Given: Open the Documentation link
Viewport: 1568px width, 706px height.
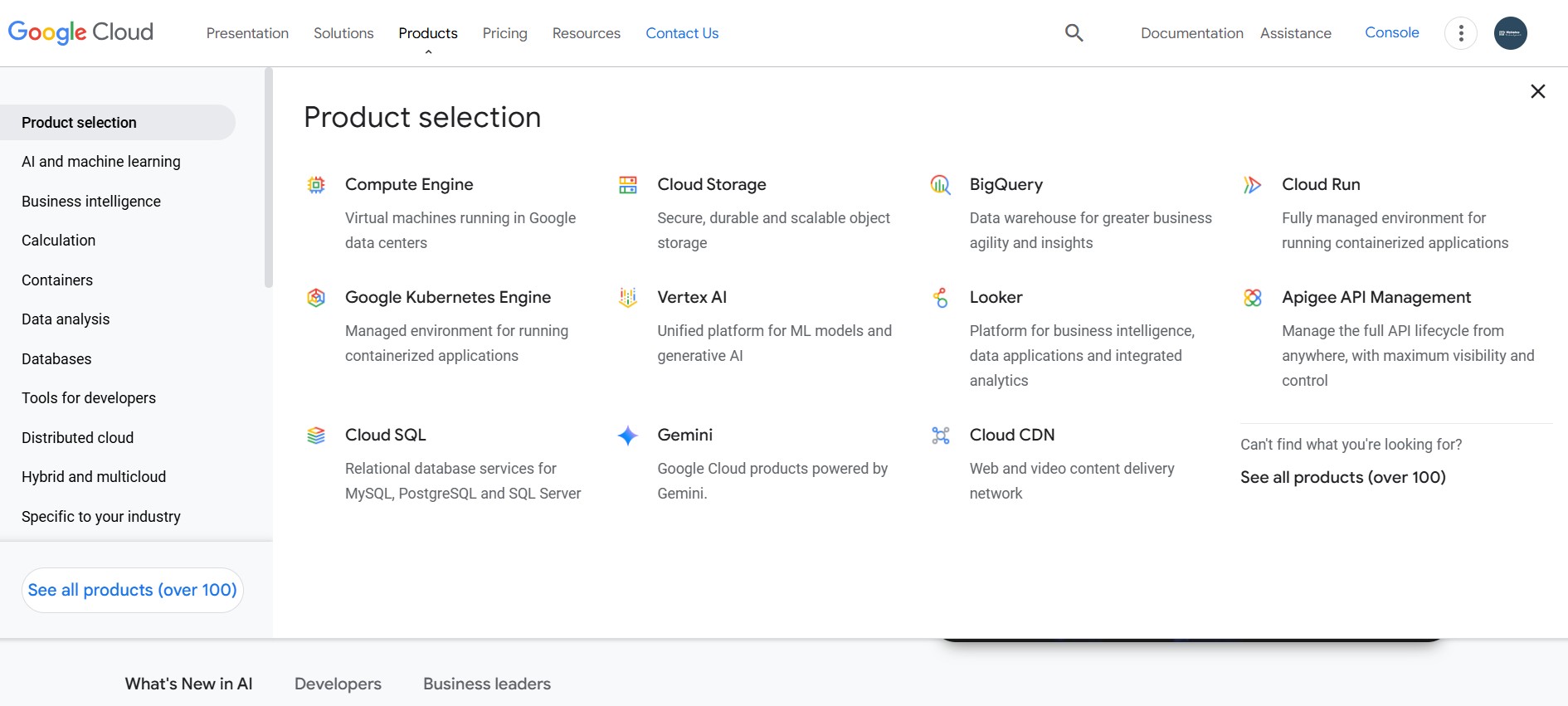Looking at the screenshot, I should click(1191, 33).
